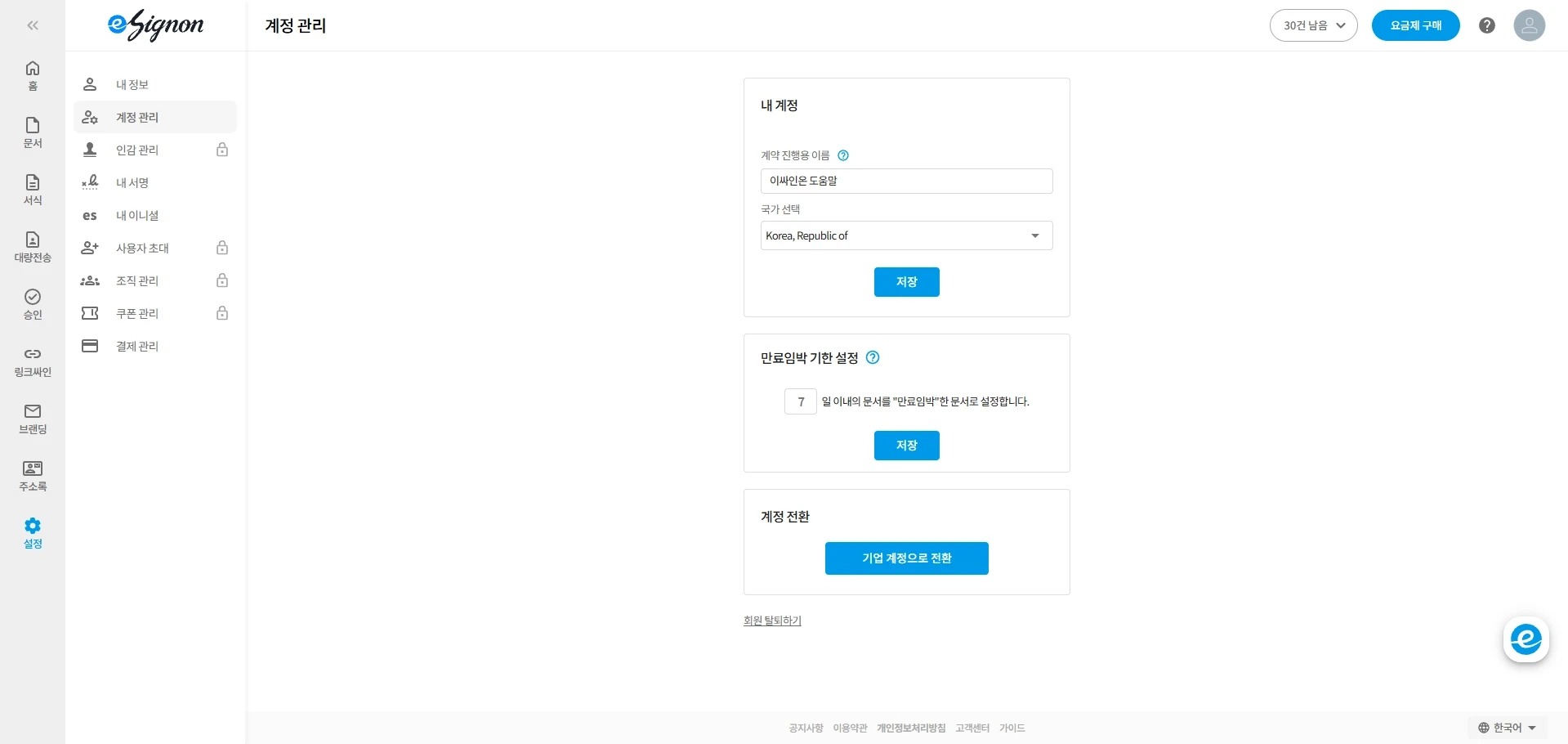Open the Address Book (주소록)

coord(33,476)
